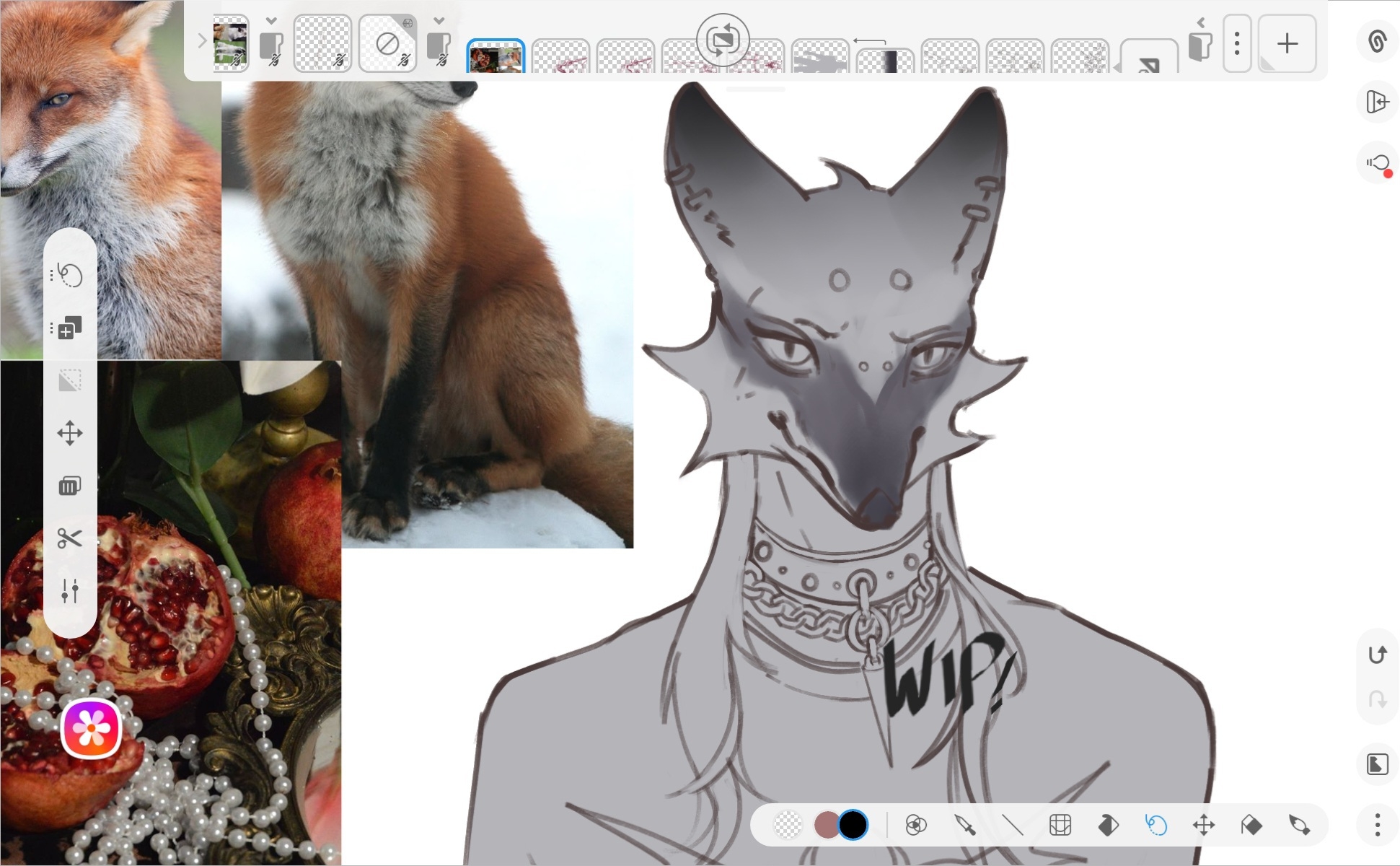Toggle the reference panel icon at lower right
Viewport: 1400px width, 866px height.
[1378, 764]
